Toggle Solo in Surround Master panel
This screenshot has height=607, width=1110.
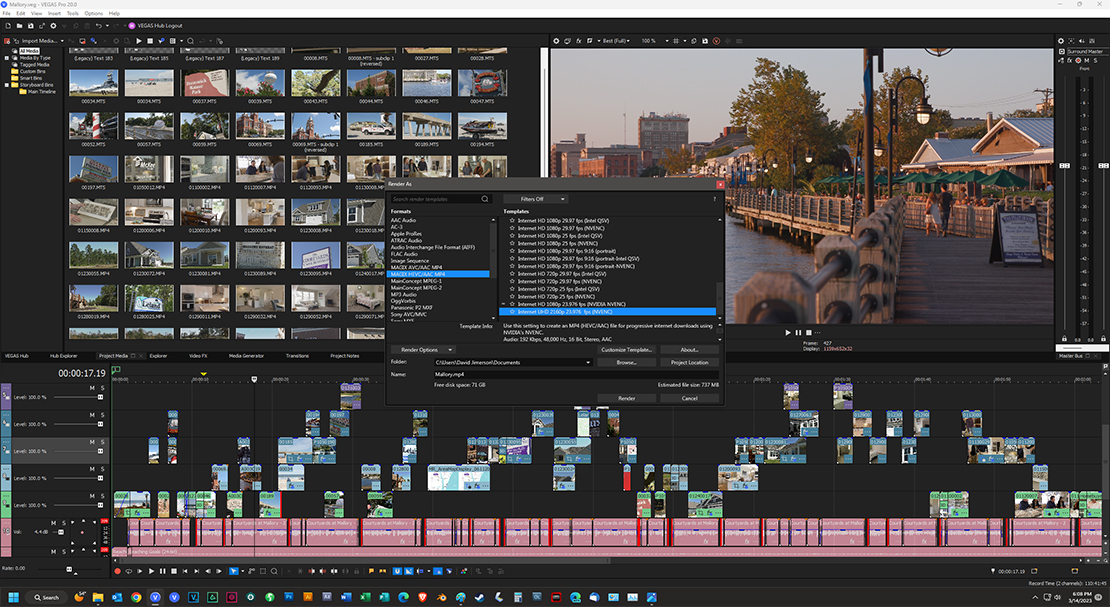tap(1095, 60)
